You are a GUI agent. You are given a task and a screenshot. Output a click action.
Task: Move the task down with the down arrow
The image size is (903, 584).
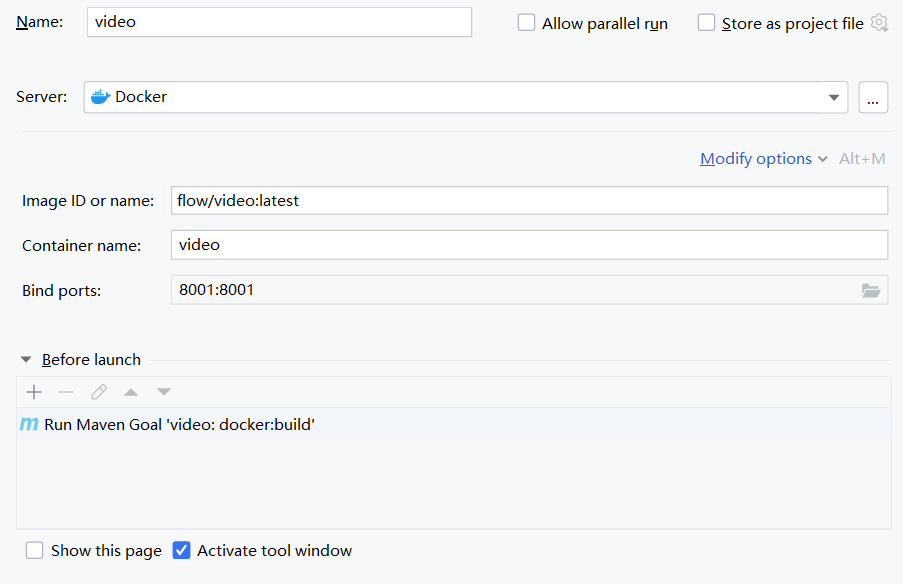[x=164, y=392]
